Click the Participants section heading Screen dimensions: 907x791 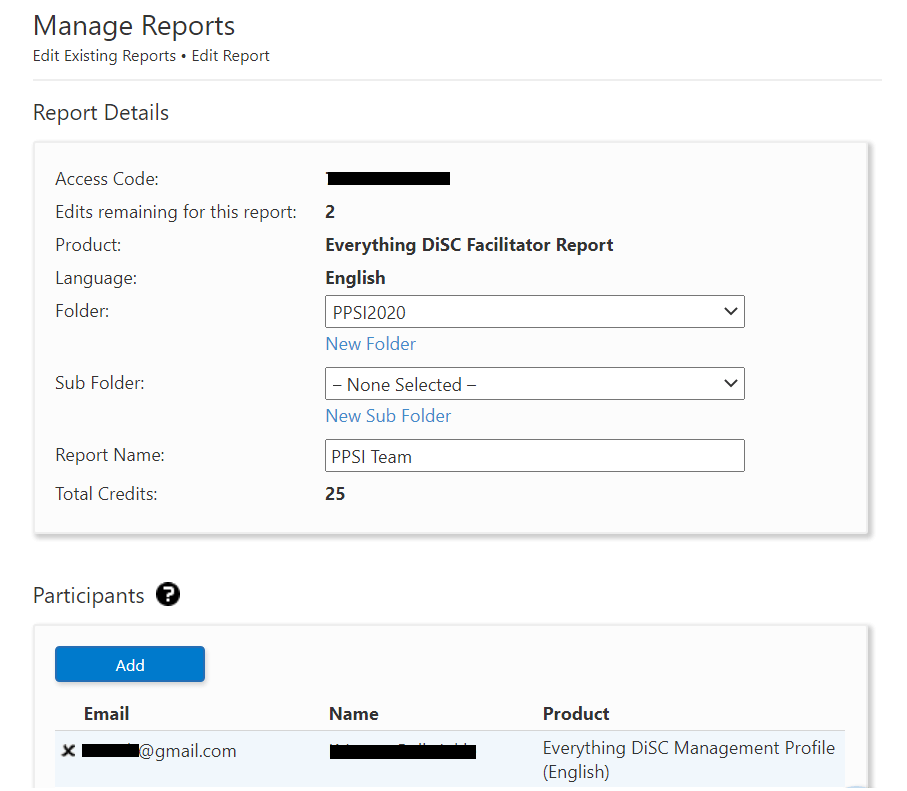(x=89, y=595)
